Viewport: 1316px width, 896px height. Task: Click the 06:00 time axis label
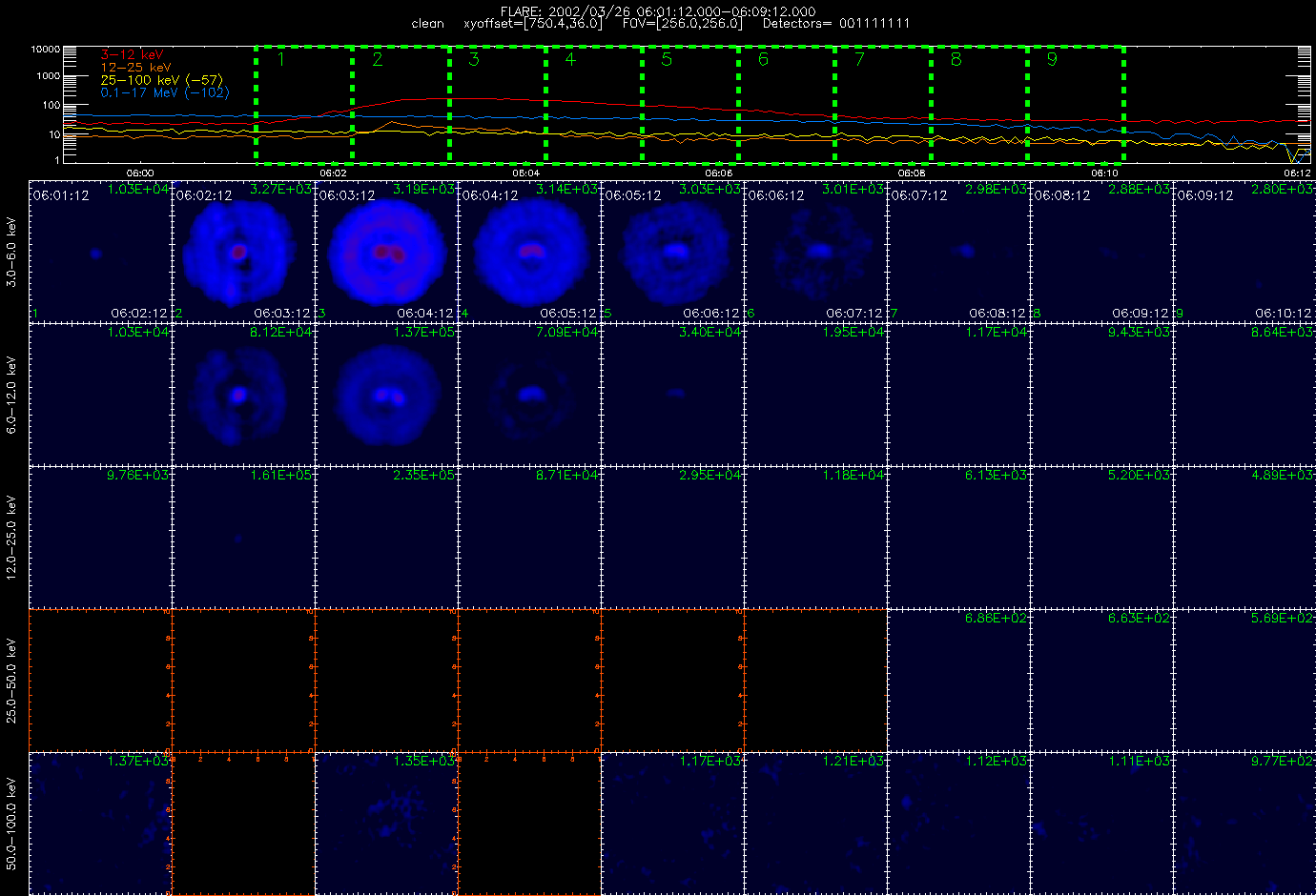[x=140, y=173]
